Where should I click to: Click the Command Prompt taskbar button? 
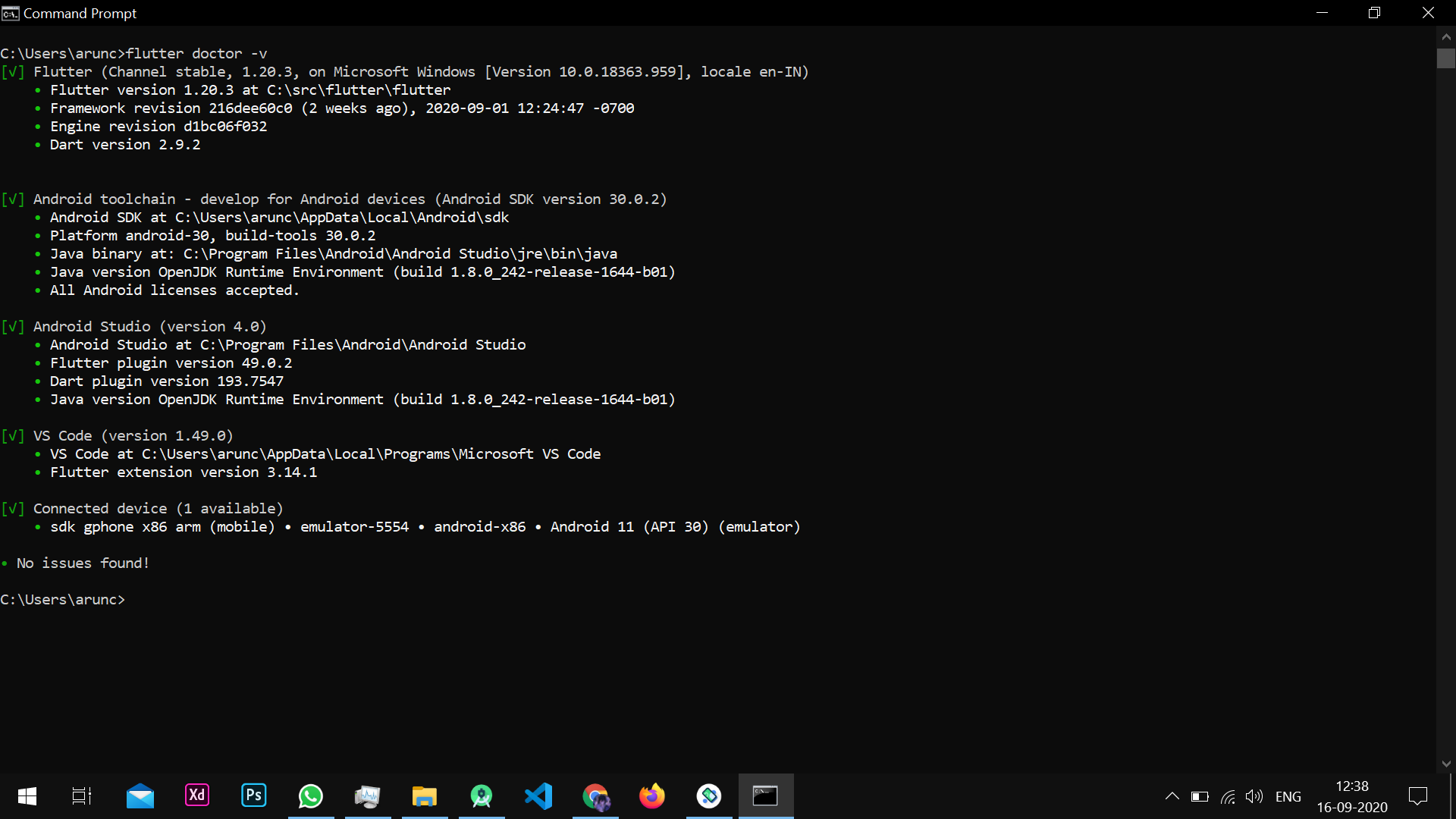[766, 796]
